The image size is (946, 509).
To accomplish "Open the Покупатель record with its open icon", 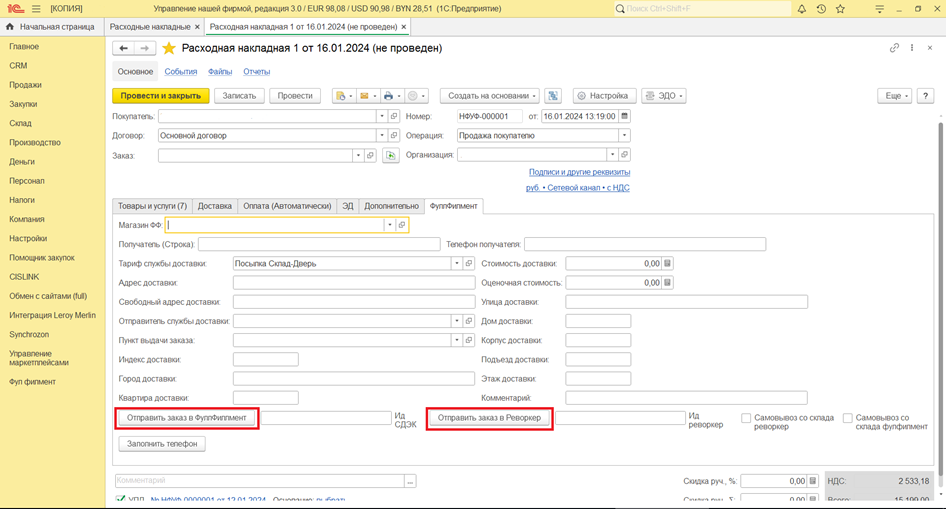I will (x=394, y=116).
